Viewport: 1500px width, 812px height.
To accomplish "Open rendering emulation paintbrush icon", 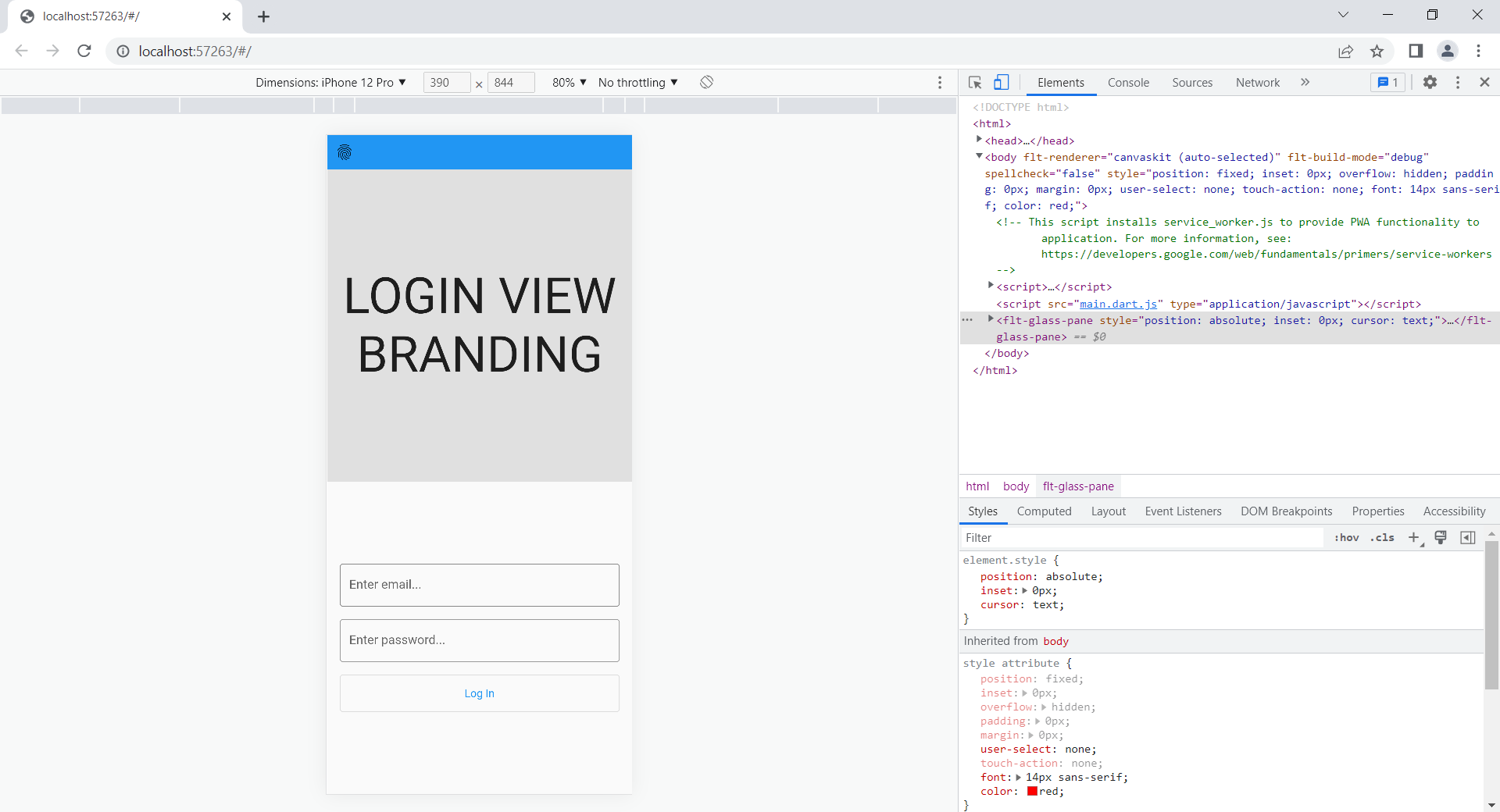I will point(1441,537).
